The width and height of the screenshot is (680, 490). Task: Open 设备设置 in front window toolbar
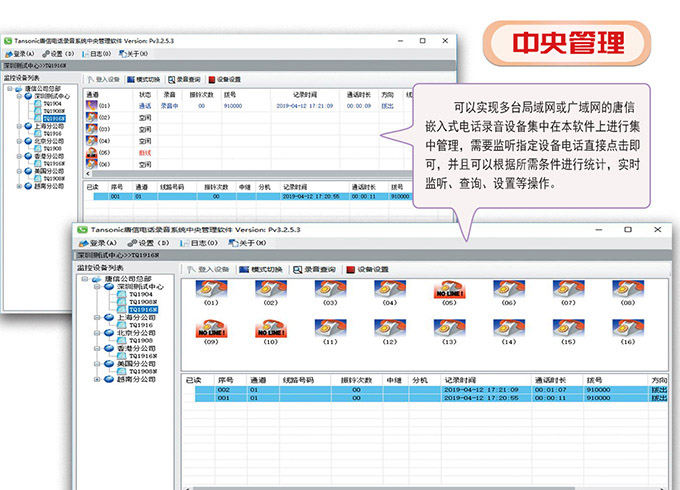[x=367, y=269]
